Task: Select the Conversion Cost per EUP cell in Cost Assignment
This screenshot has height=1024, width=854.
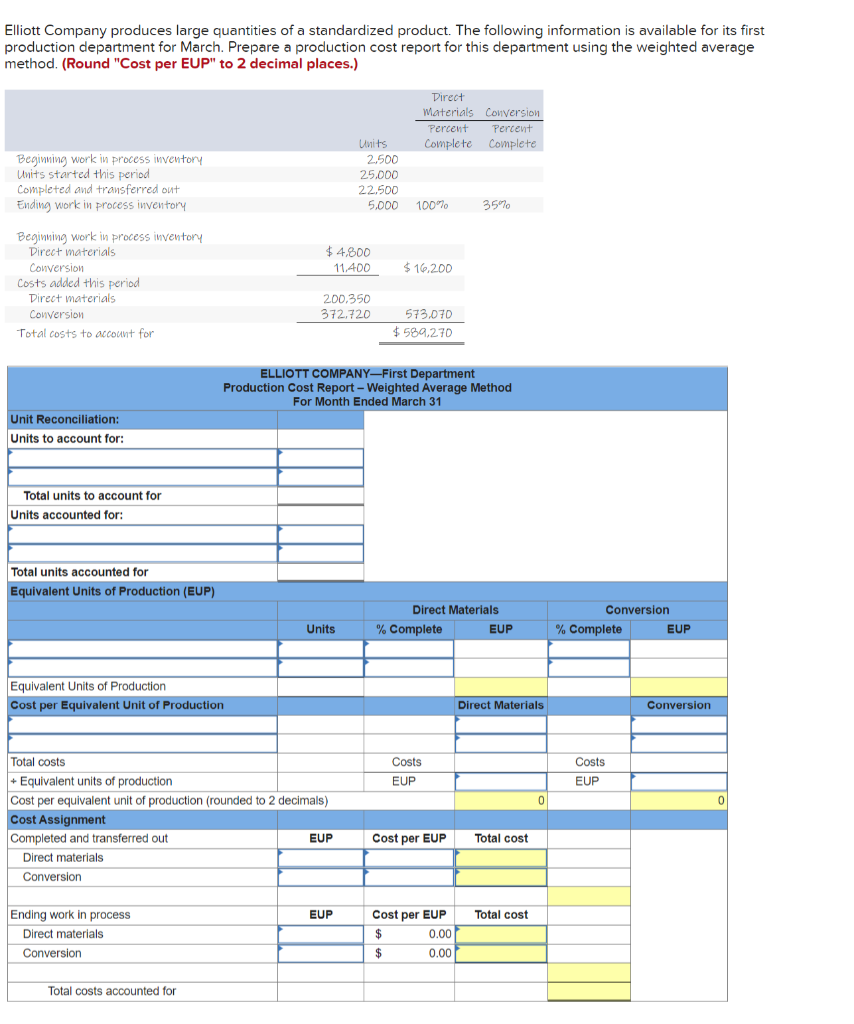Action: pos(410,876)
